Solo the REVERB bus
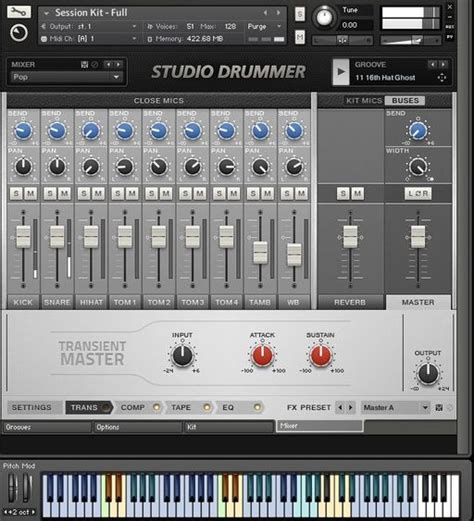Screen dimensions: 474x521 [343, 193]
